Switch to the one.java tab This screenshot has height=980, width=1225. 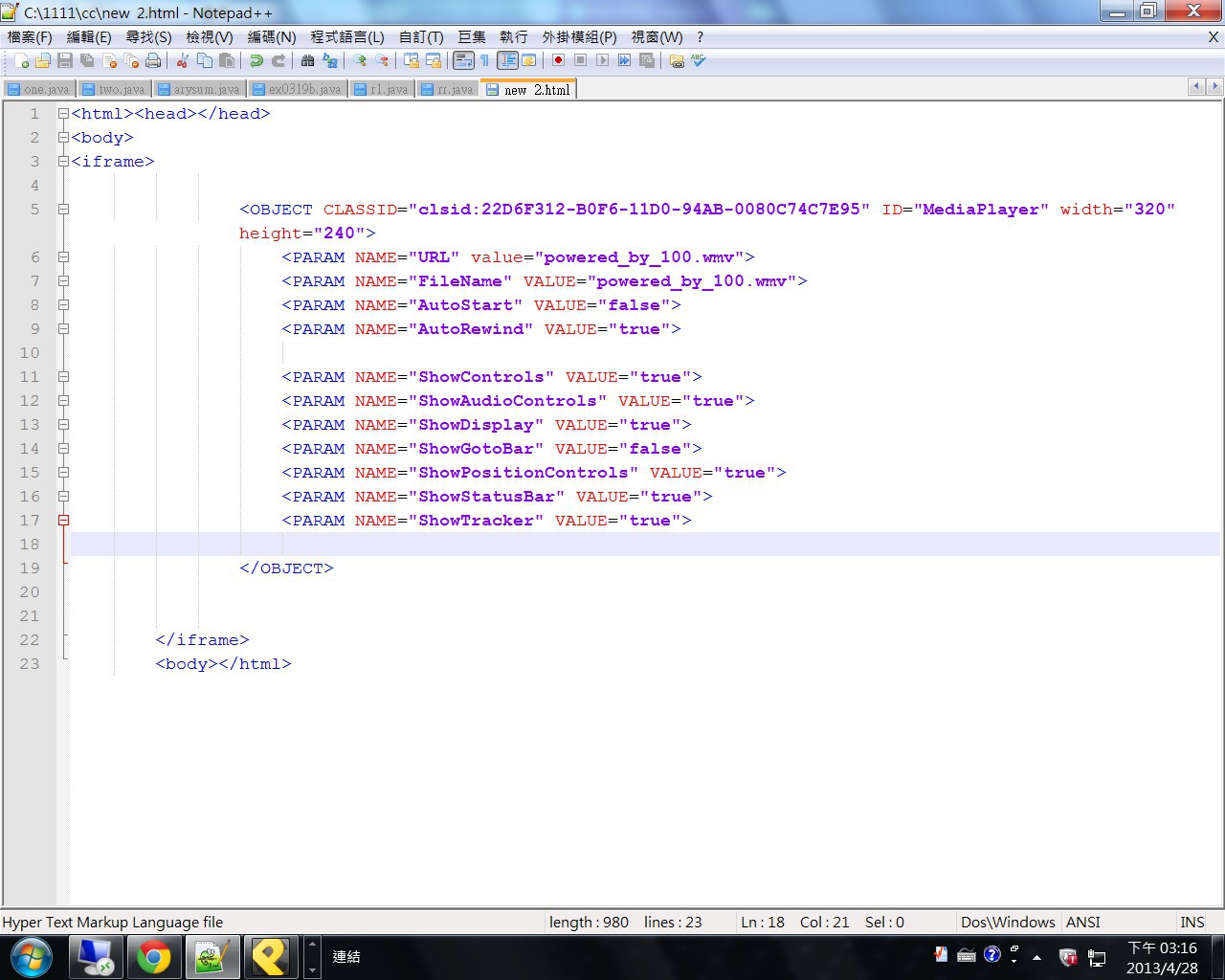click(39, 89)
